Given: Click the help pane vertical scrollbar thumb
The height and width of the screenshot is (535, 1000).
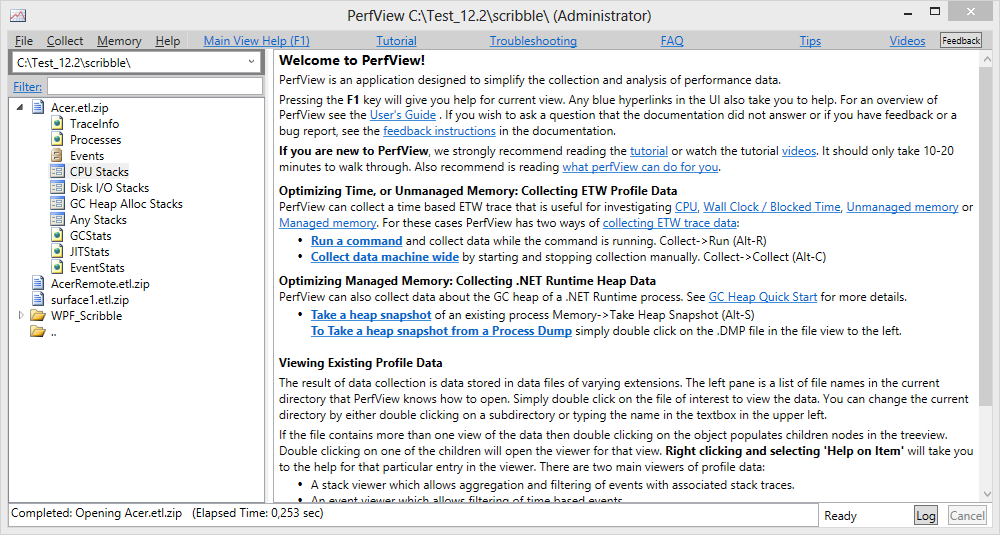Looking at the screenshot, I should [x=987, y=236].
